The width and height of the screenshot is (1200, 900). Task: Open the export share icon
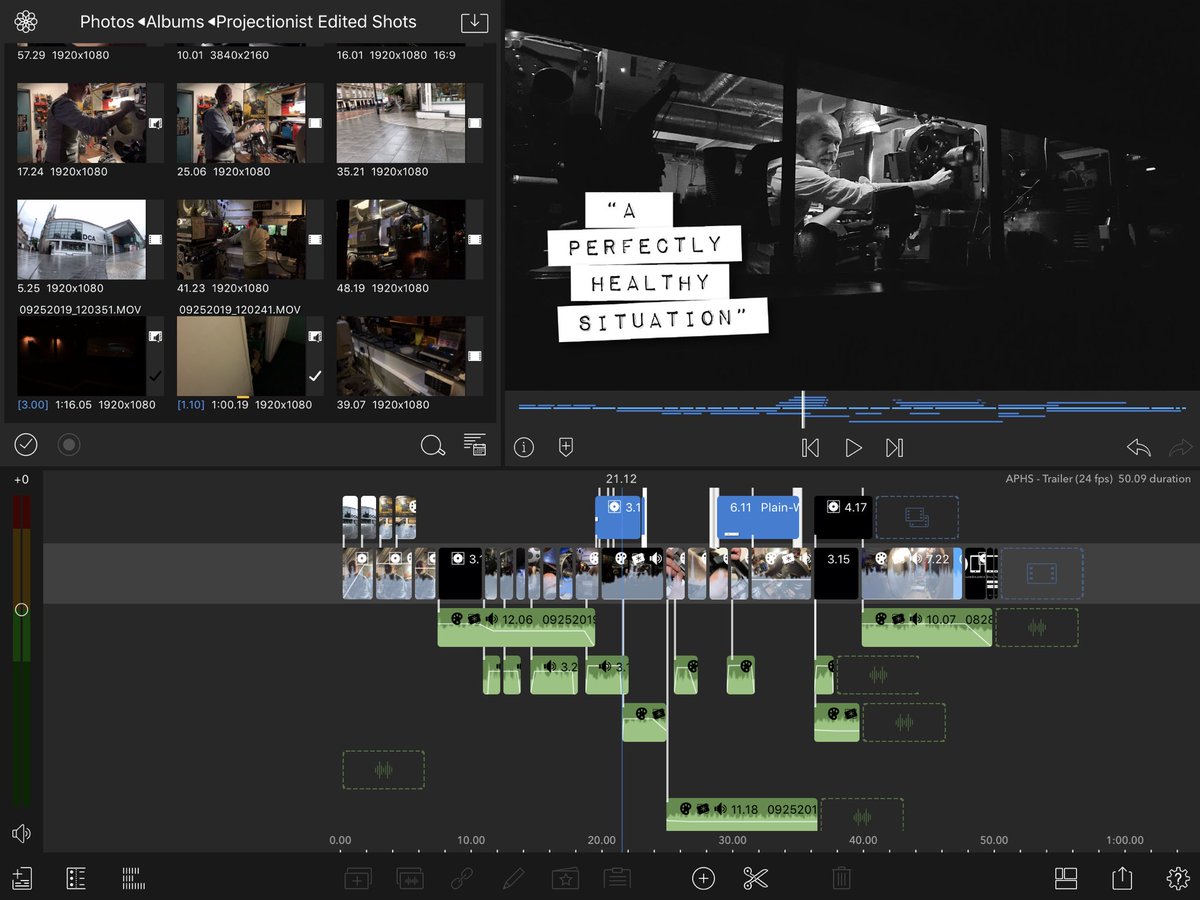pos(1122,878)
